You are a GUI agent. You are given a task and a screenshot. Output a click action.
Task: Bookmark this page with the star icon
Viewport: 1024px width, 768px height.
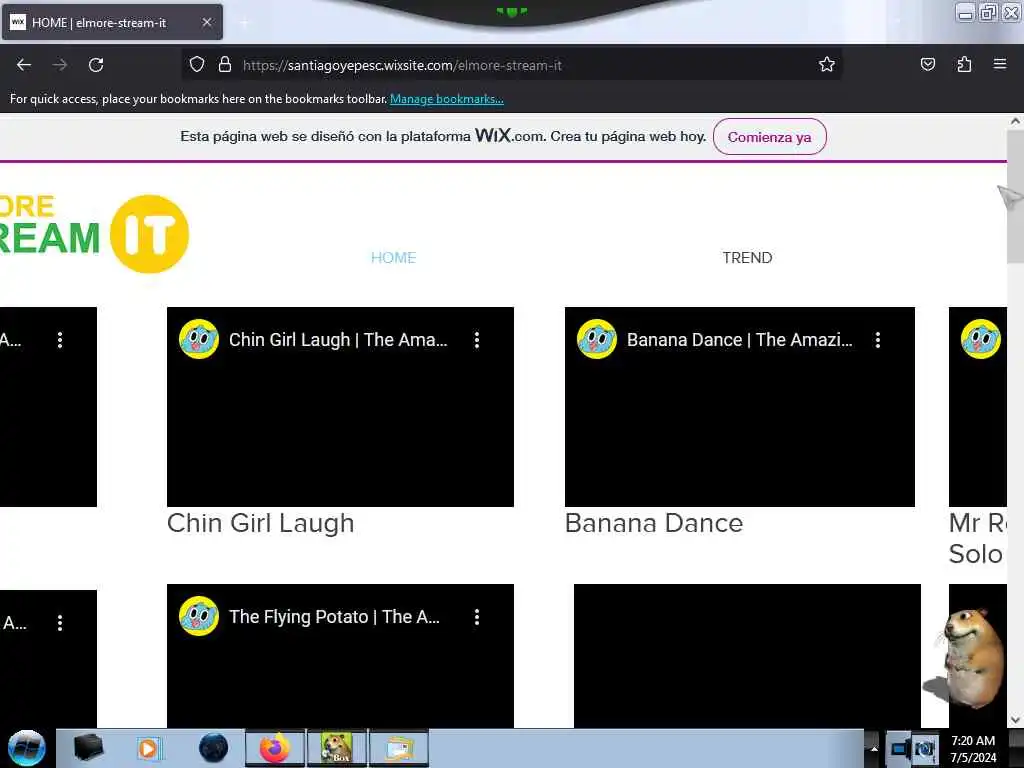(x=827, y=64)
